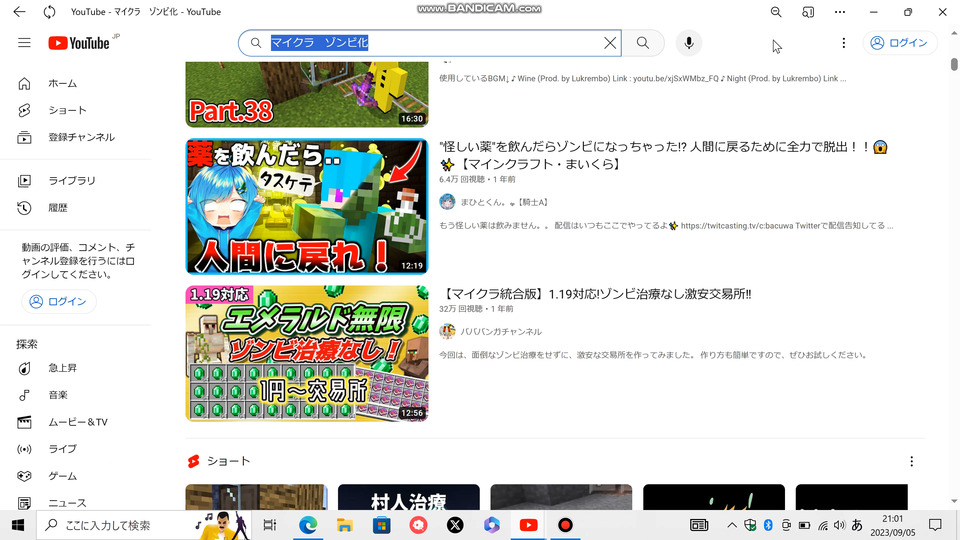Open the エメラルド無限 video thumbnail

(x=307, y=353)
